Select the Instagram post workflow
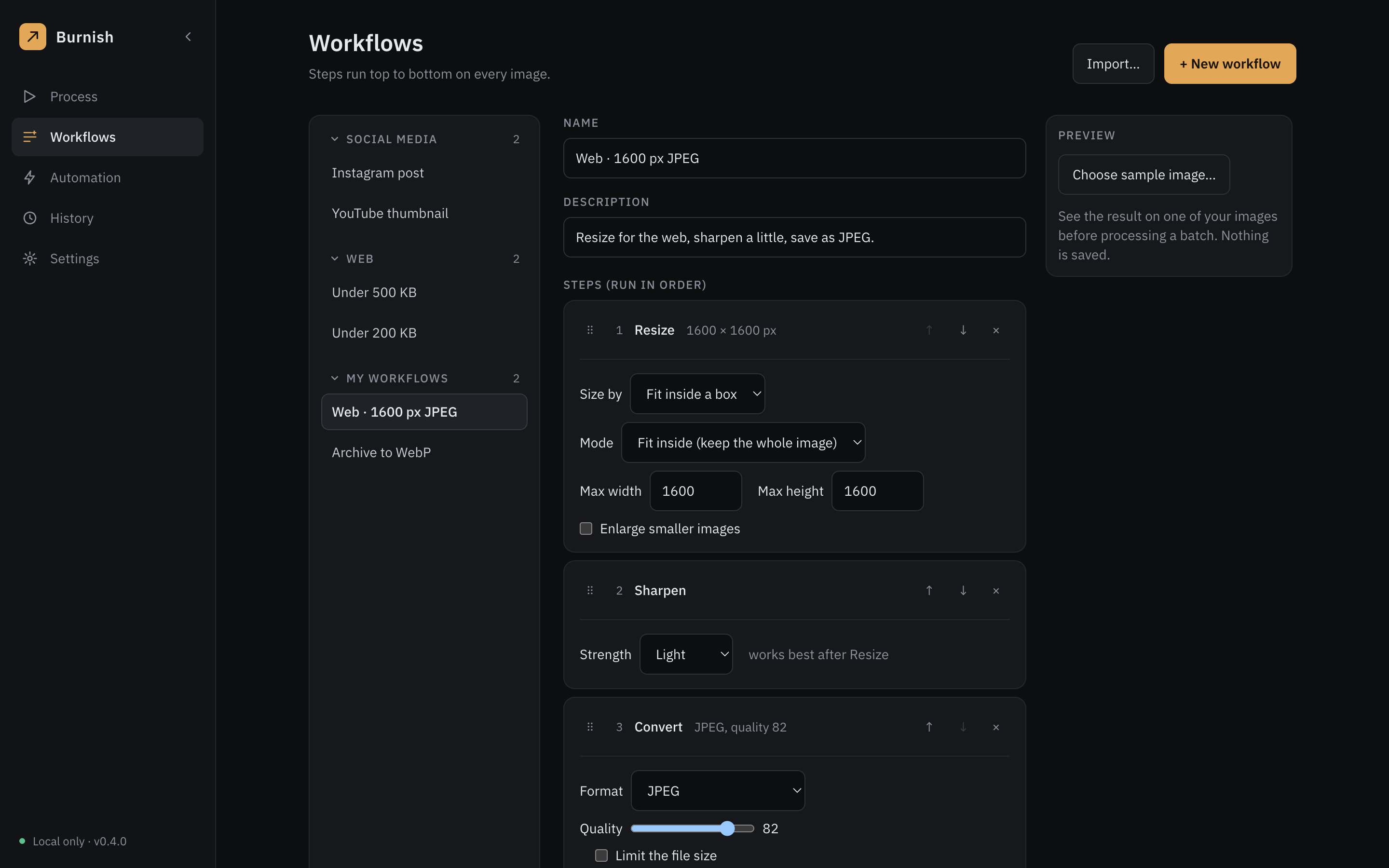Screen dimensions: 1389x868 pyautogui.click(x=424, y=173)
